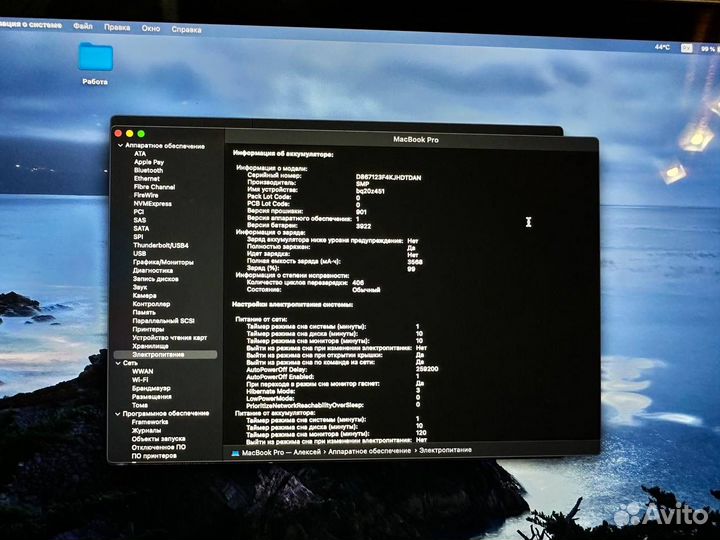Select Fibre Channel in the sidebar
This screenshot has height=540, width=720.
(154, 187)
